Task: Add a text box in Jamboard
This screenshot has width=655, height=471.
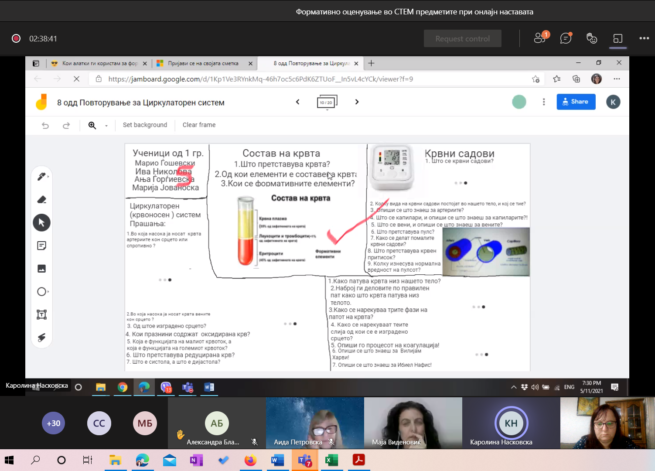Action: coord(41,314)
